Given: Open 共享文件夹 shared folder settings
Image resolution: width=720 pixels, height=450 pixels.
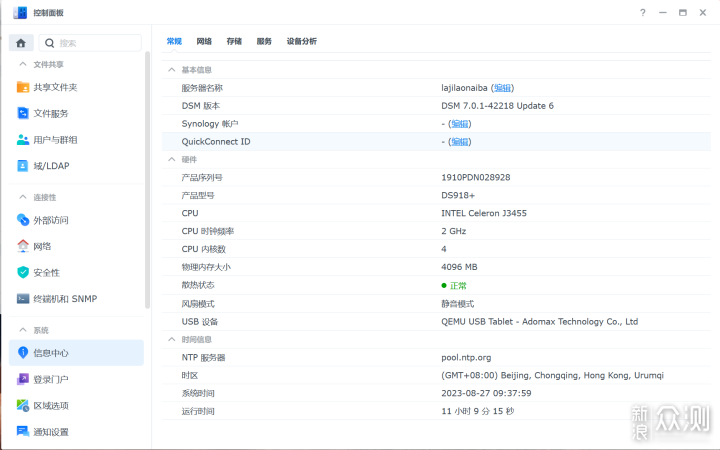Looking at the screenshot, I should [54, 87].
